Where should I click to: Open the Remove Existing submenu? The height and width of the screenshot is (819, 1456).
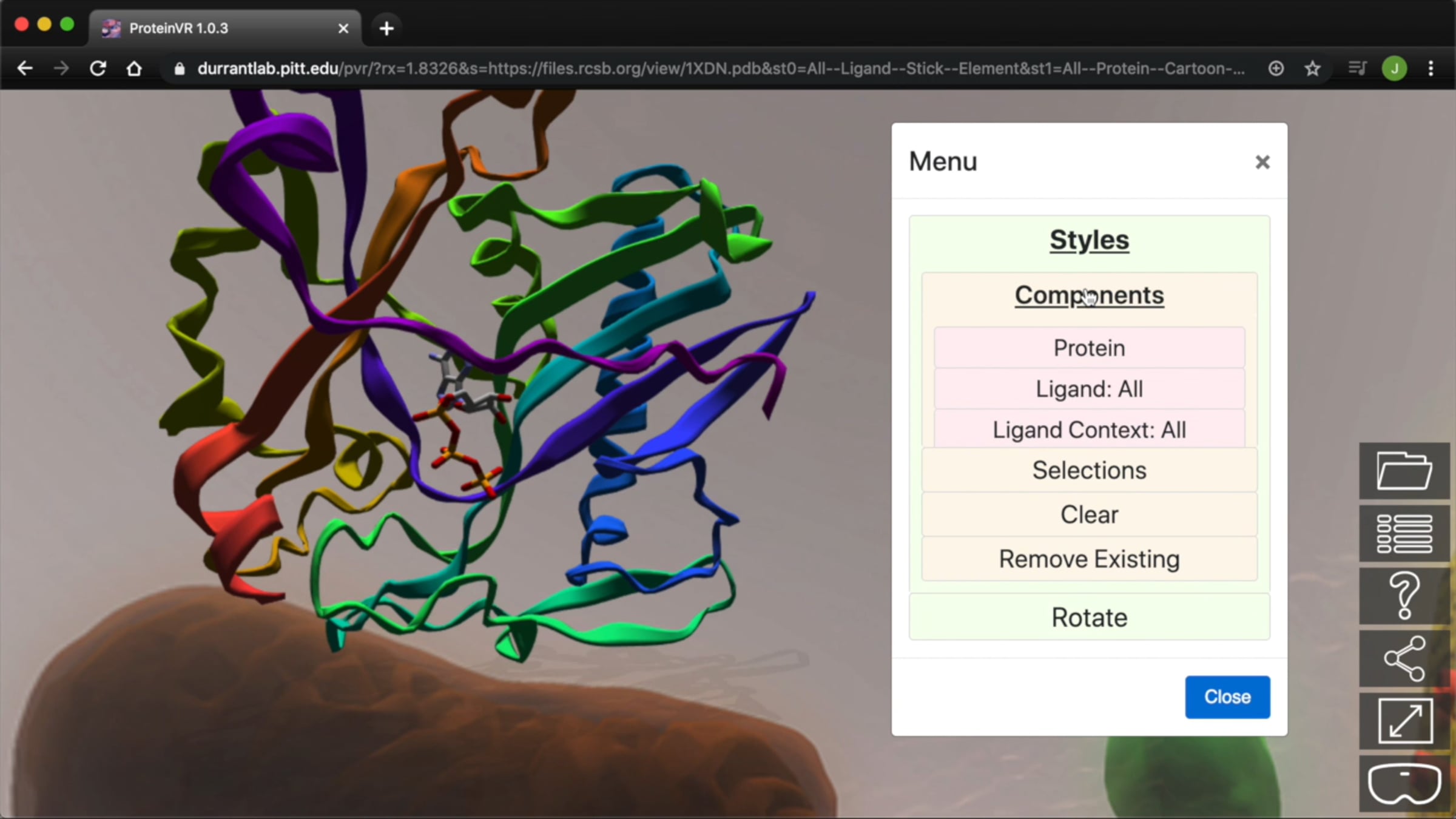pyautogui.click(x=1090, y=559)
